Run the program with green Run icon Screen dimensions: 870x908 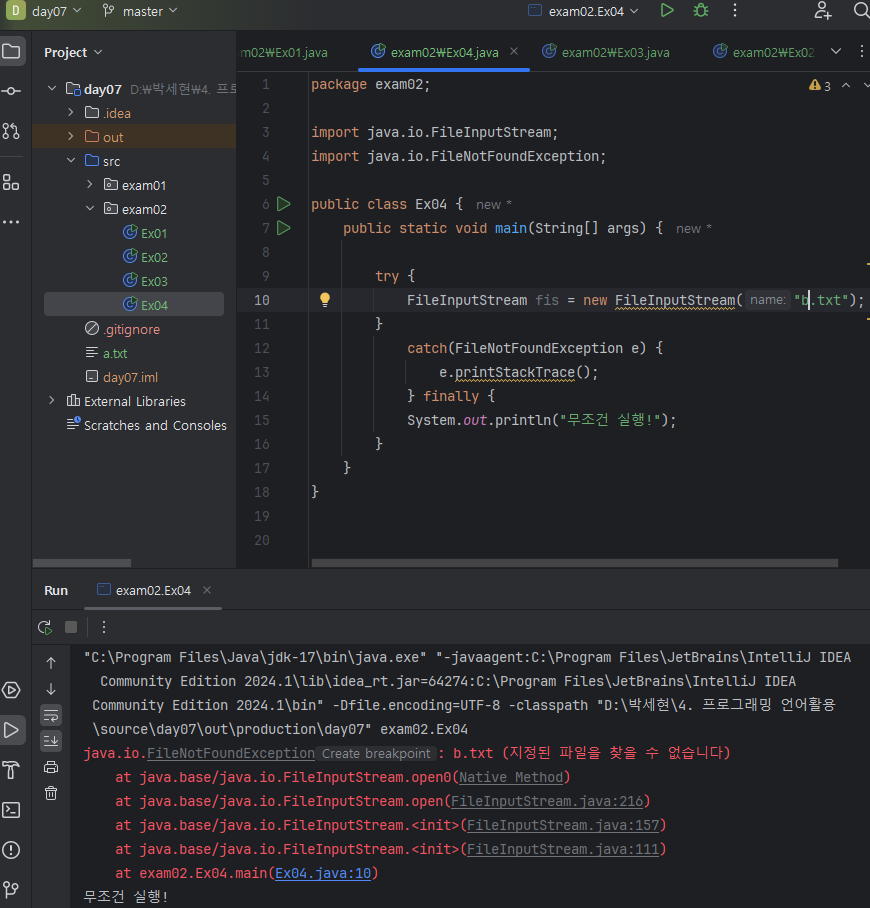[x=667, y=11]
